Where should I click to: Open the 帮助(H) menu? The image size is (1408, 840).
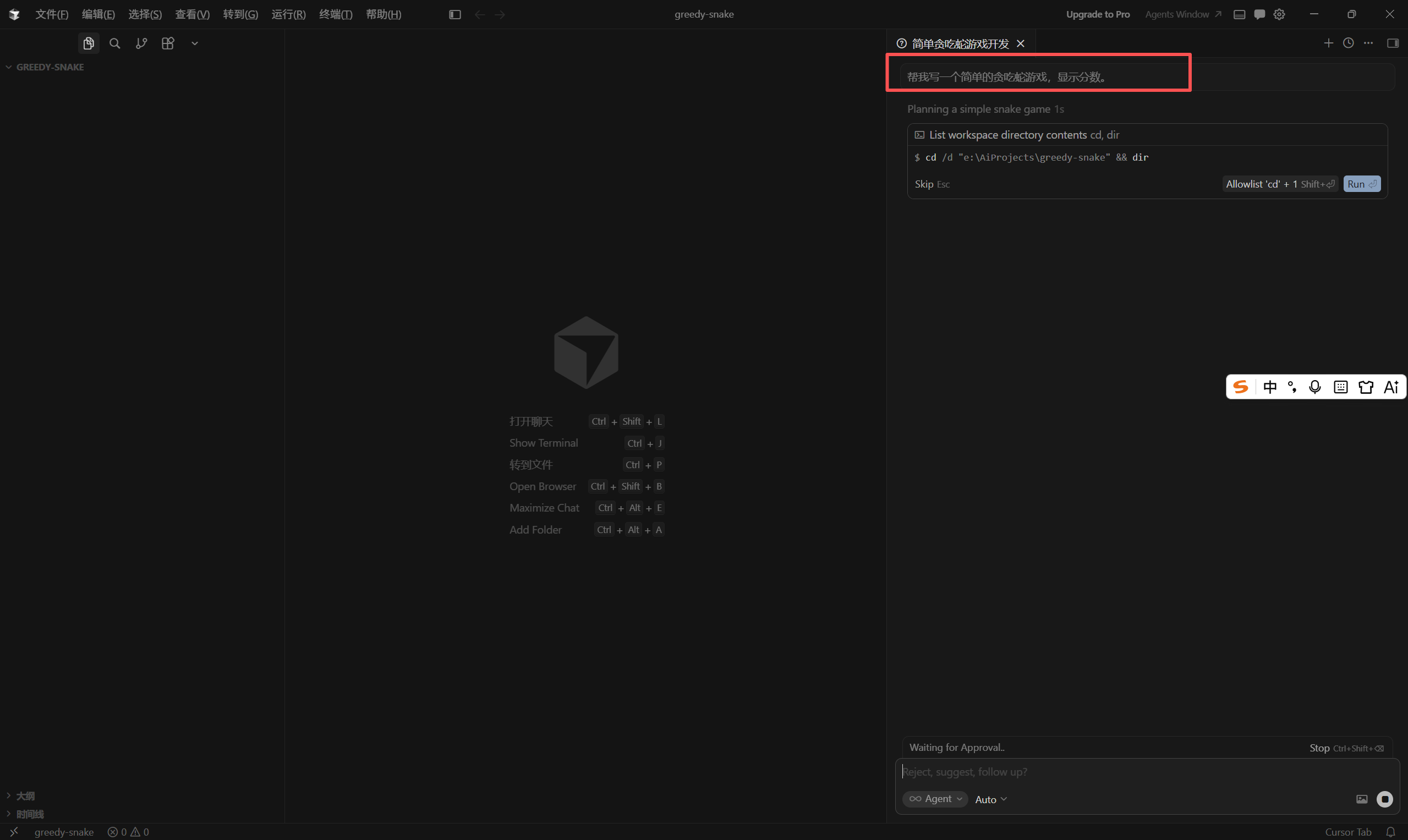click(x=383, y=14)
